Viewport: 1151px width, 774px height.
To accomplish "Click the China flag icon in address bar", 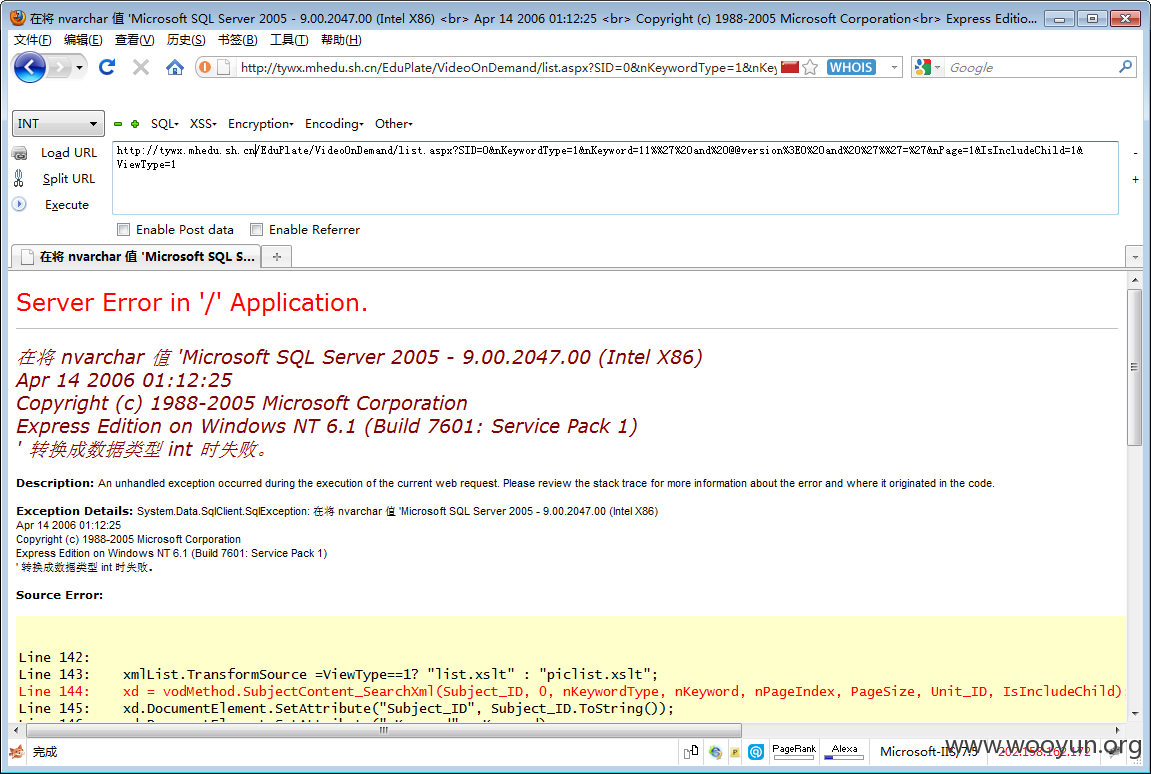I will 790,68.
